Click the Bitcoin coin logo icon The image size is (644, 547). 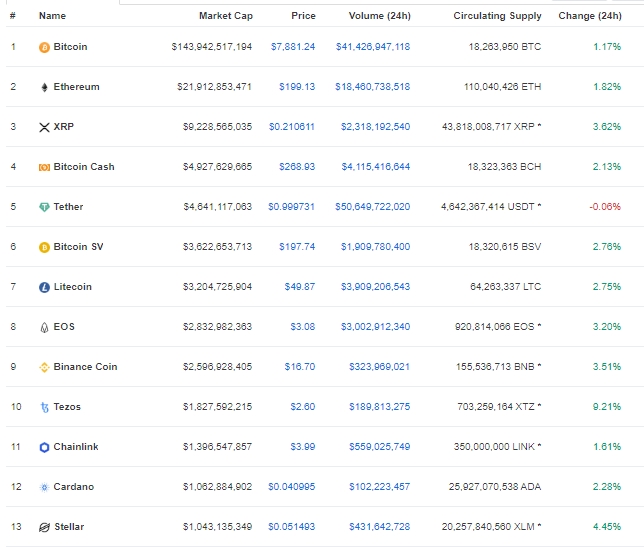(x=44, y=47)
